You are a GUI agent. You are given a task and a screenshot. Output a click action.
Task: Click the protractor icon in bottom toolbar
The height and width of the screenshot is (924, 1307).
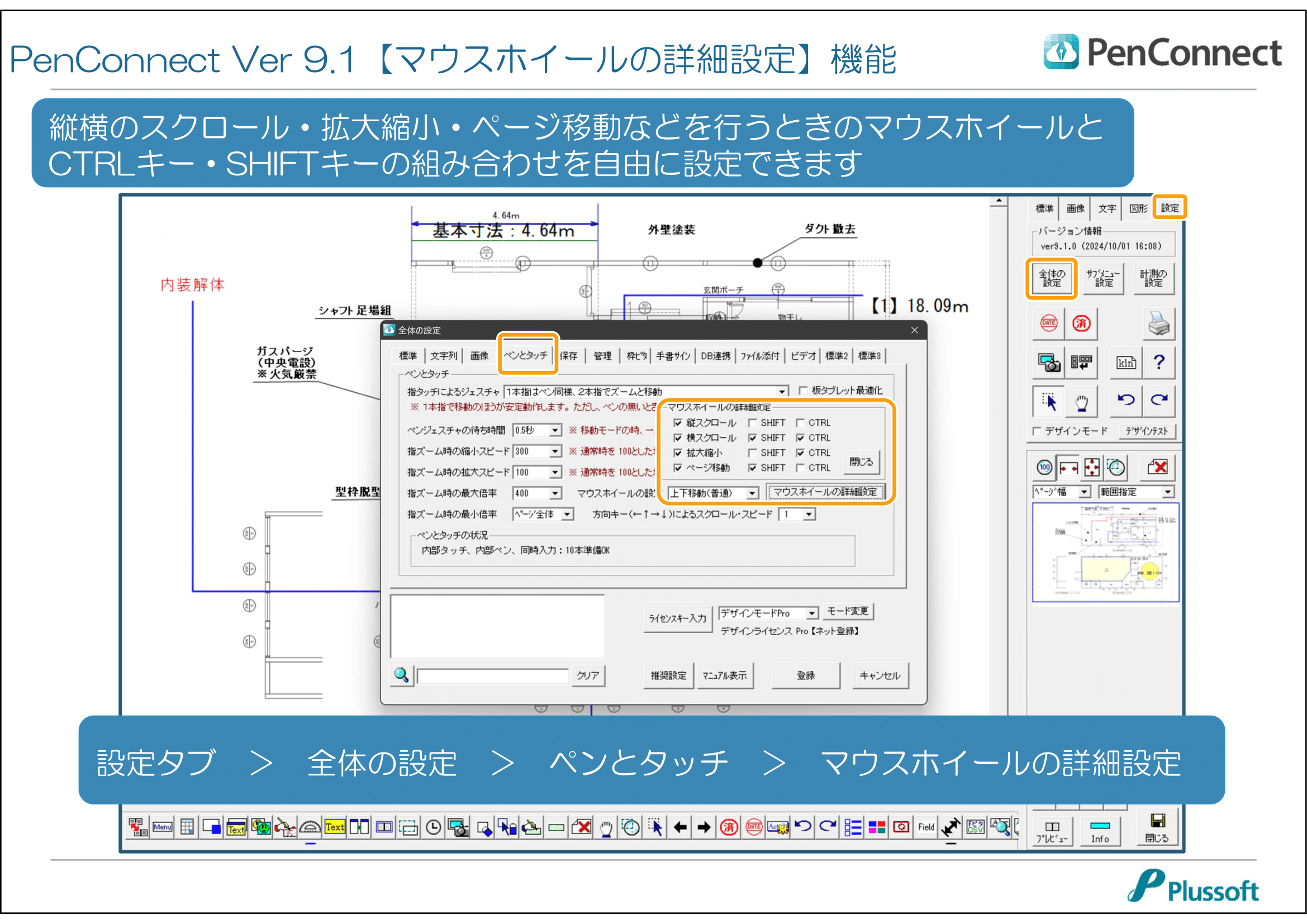coord(310,827)
